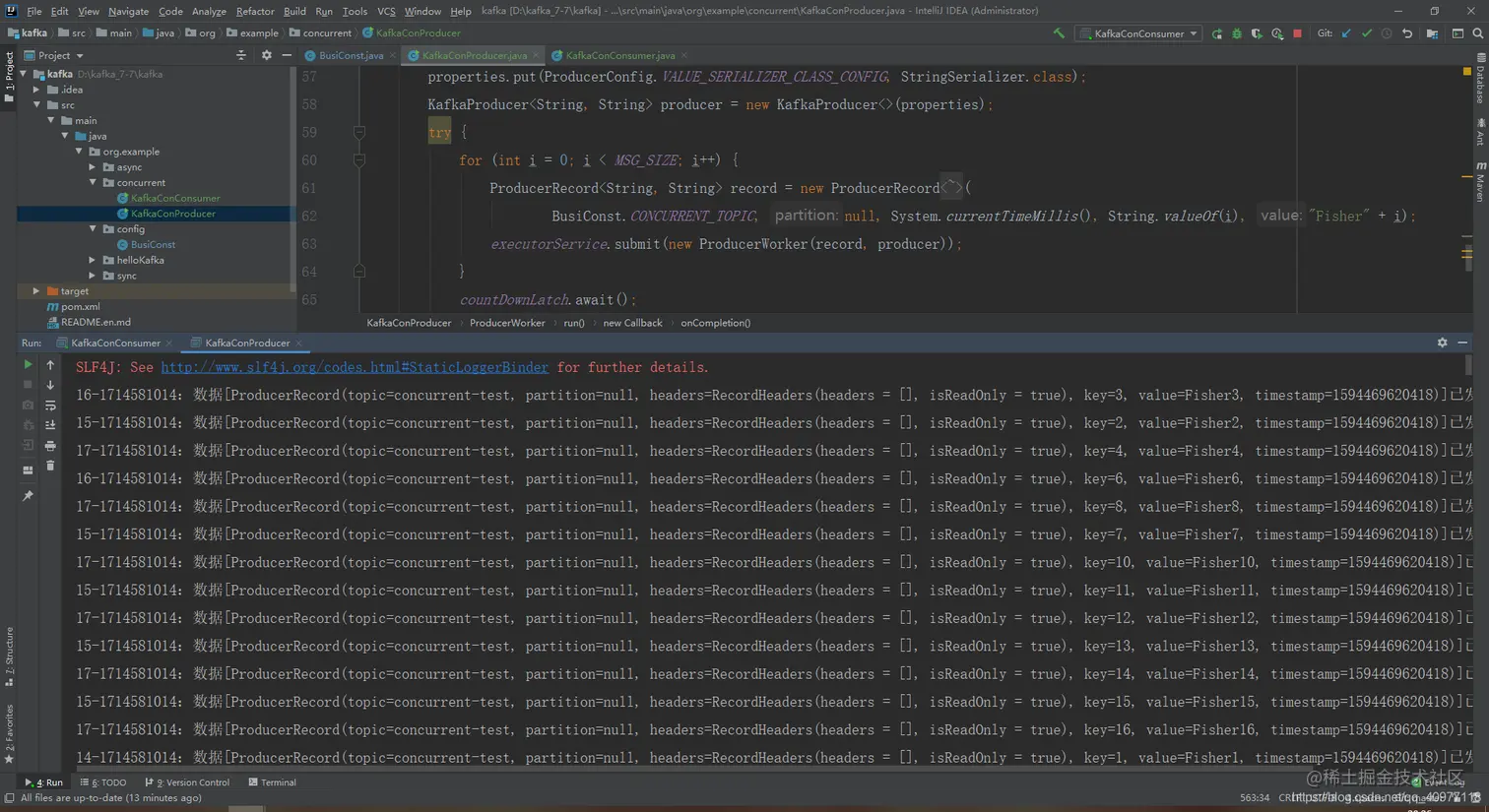Image resolution: width=1489 pixels, height=812 pixels.
Task: Expand the async package
Action: click(x=94, y=167)
